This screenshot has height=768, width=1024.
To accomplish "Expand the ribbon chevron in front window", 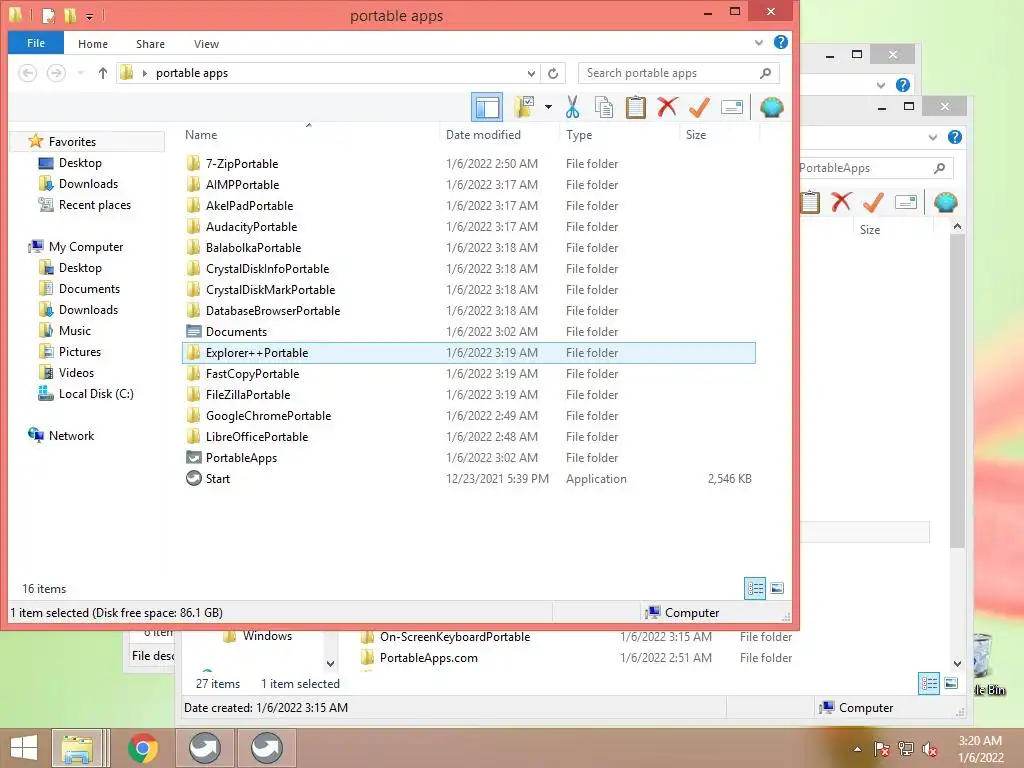I will [759, 43].
